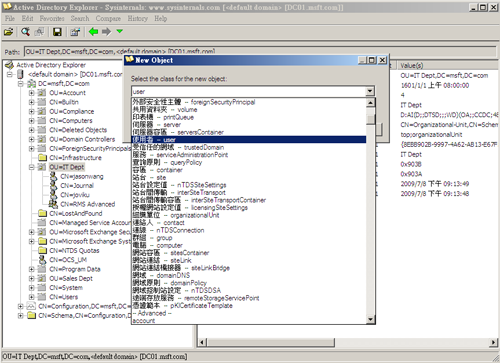
Task: Click the Forward arrow toolbar icon
Action: point(106,32)
